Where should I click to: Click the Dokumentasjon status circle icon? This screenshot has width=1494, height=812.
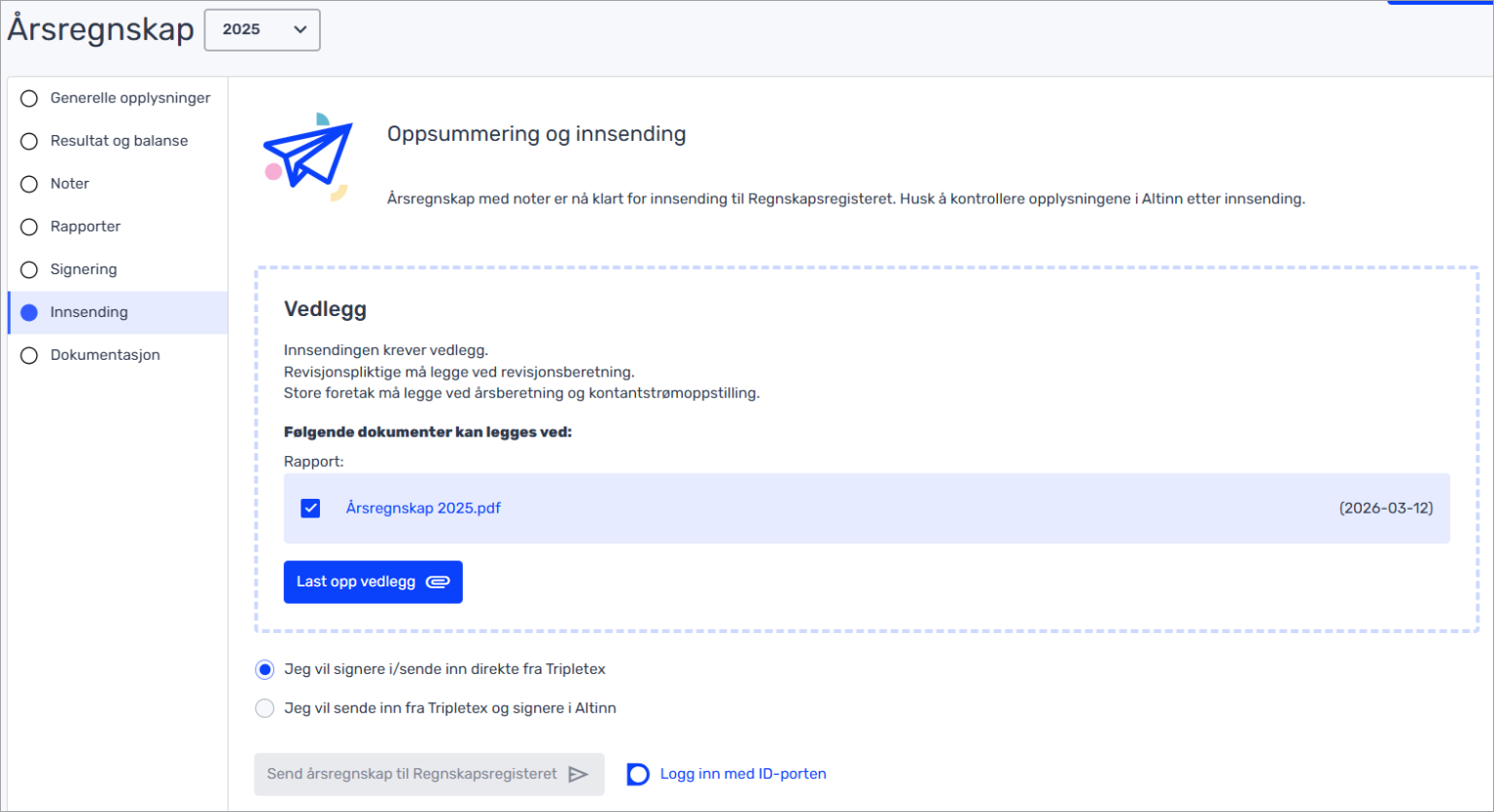pyautogui.click(x=29, y=355)
